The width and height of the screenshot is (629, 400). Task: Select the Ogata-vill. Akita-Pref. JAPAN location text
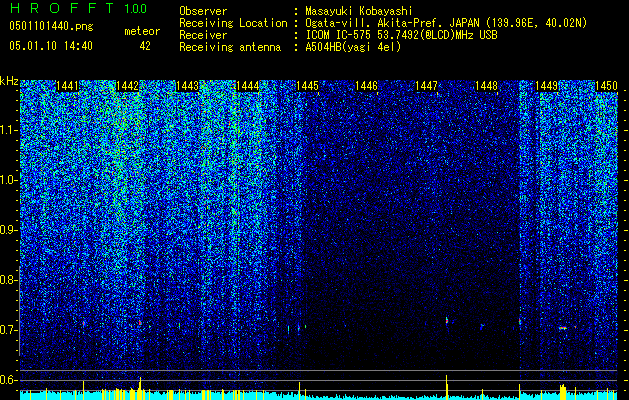point(446,23)
